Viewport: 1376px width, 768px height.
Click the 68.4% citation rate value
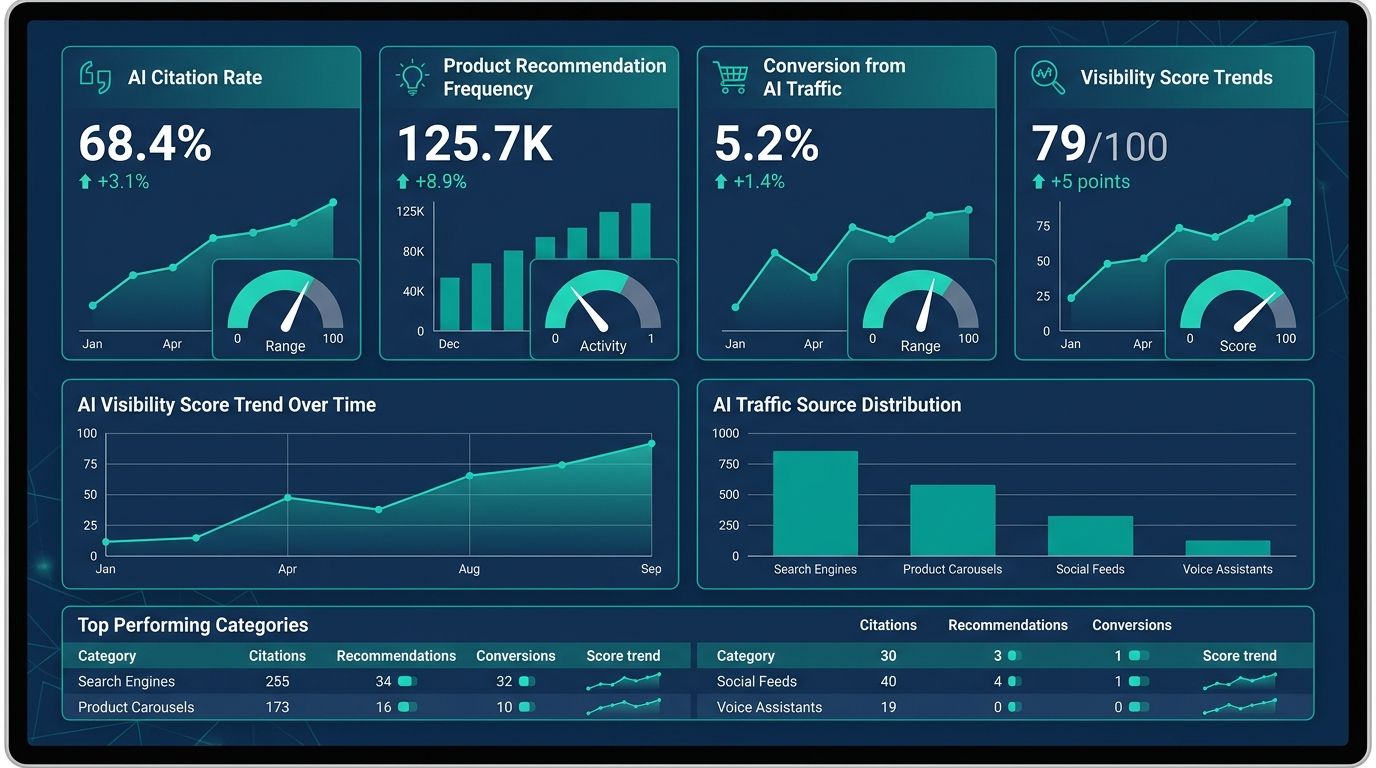coord(145,144)
